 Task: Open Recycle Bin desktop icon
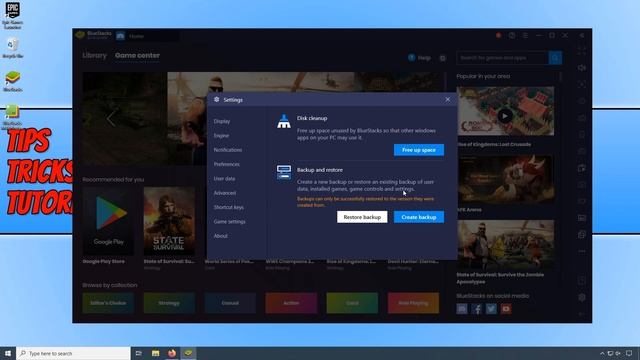[13, 48]
